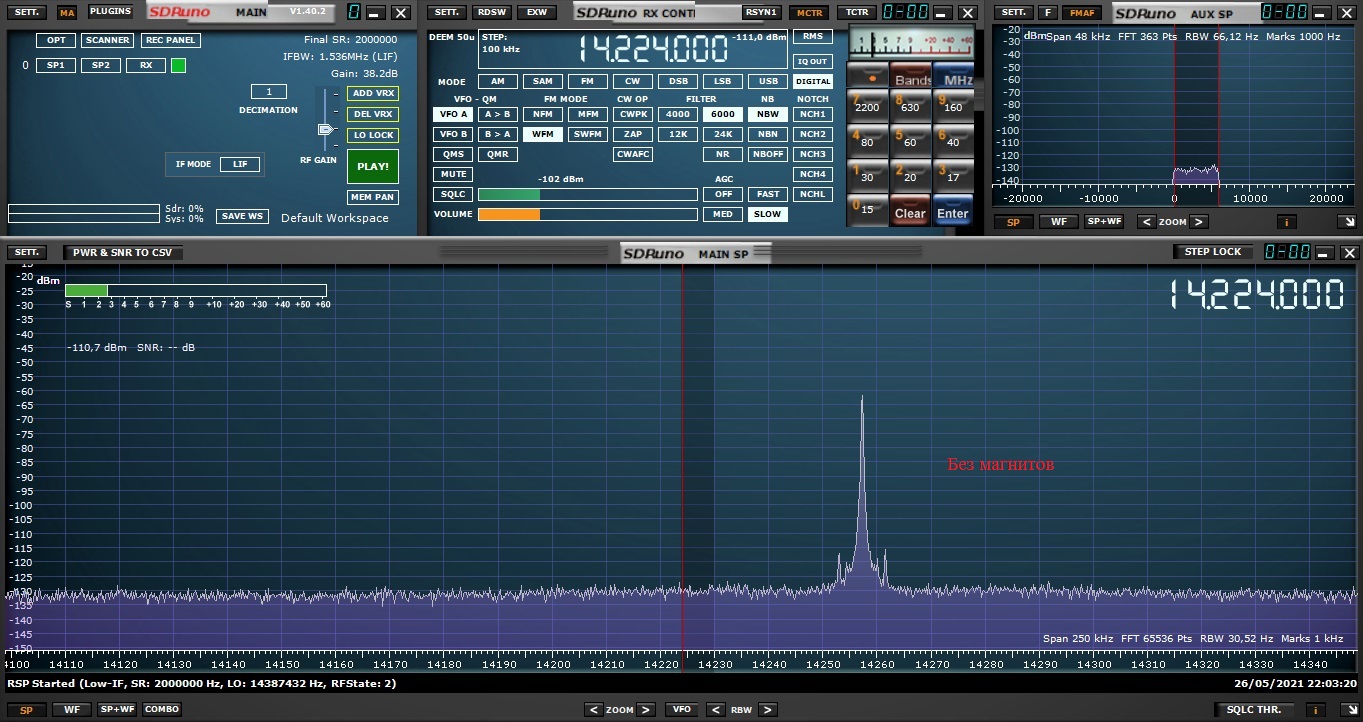
Task: Toggle the NCHL notch lock
Action: pyautogui.click(x=813, y=194)
